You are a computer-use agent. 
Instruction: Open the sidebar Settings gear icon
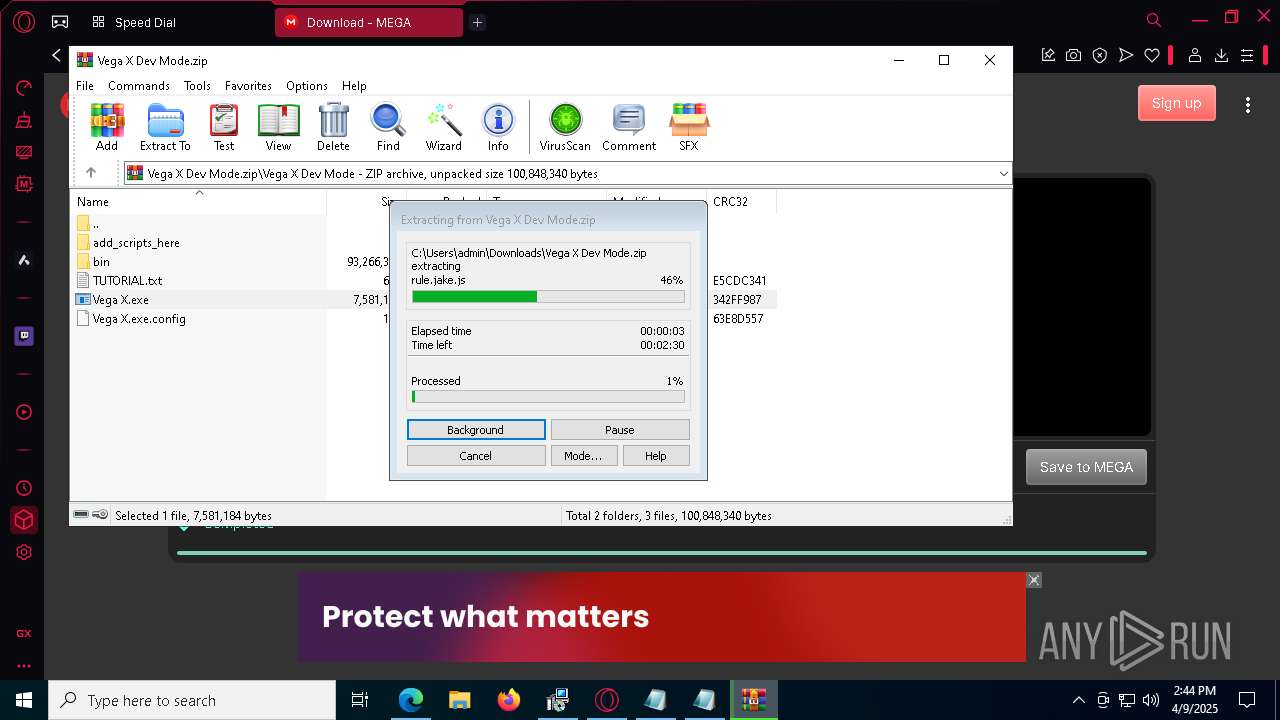click(24, 552)
